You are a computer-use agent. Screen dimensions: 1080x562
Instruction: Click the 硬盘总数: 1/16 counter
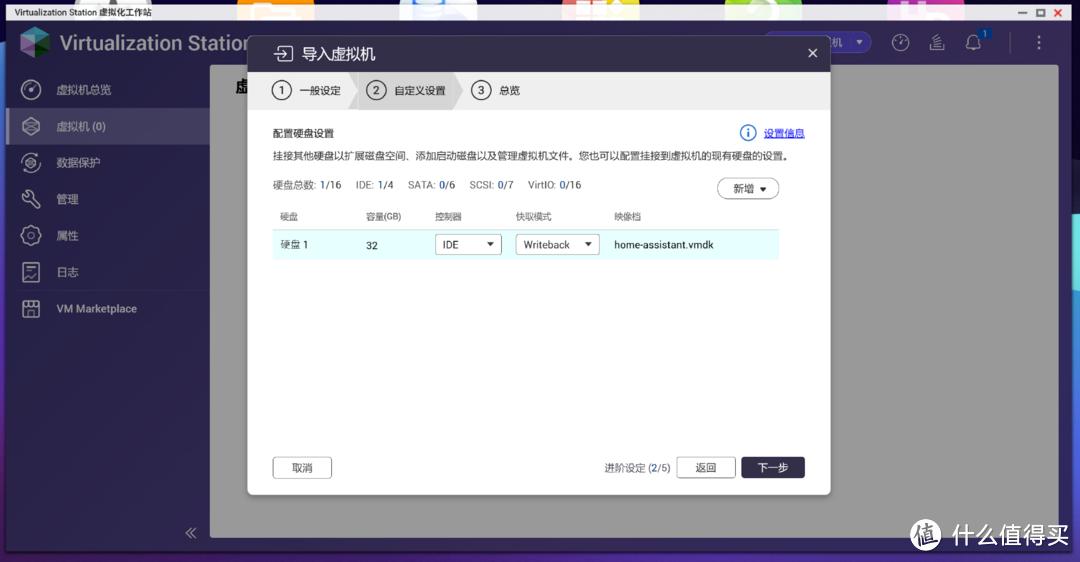(x=307, y=185)
